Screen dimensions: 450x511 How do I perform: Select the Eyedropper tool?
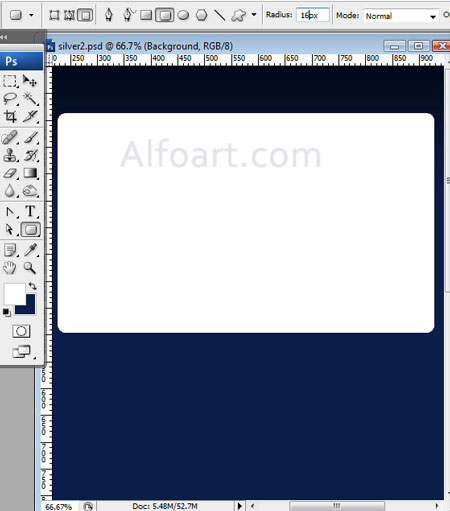[x=30, y=250]
